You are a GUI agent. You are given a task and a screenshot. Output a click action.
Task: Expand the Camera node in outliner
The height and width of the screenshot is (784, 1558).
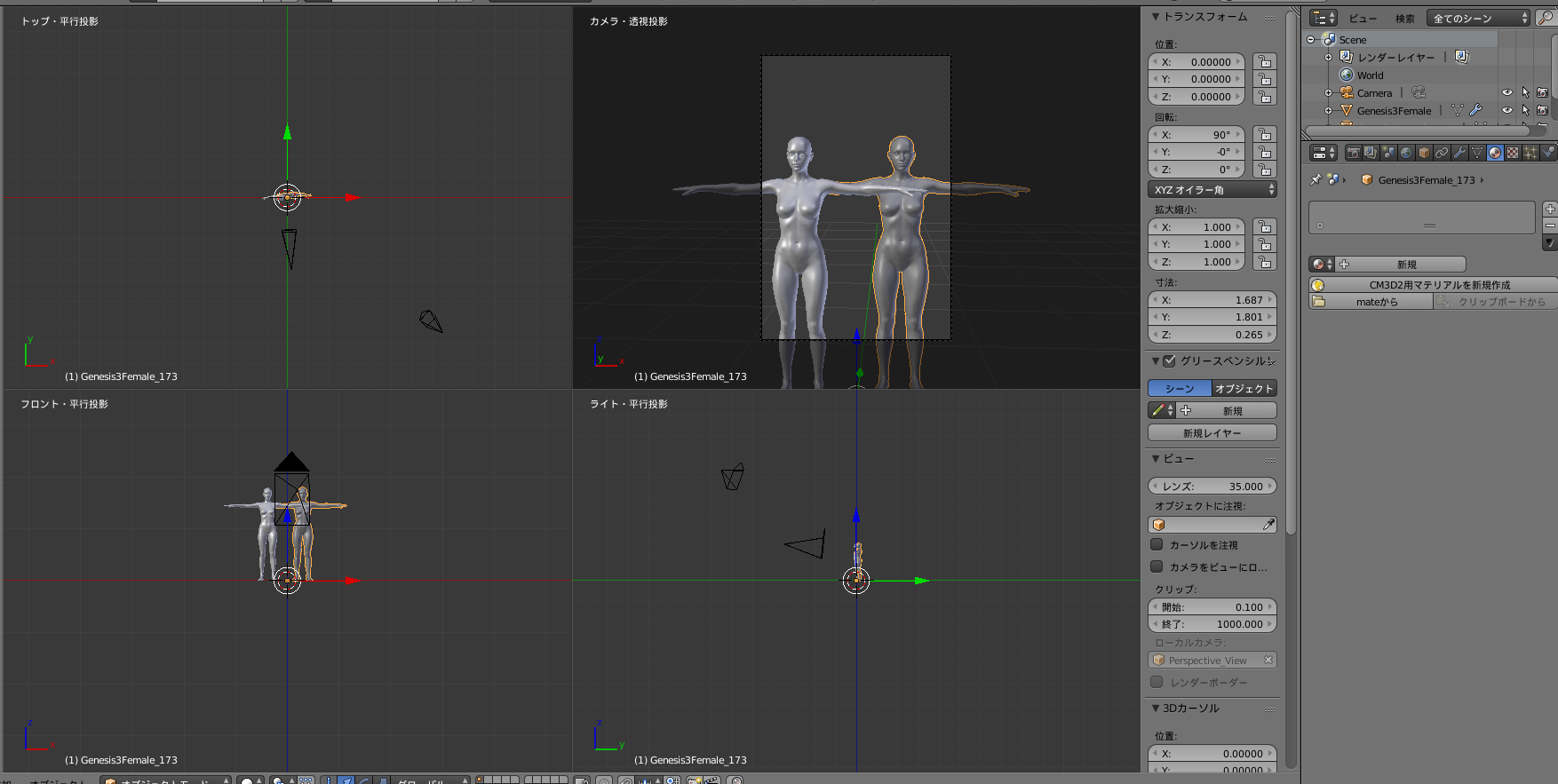pyautogui.click(x=1328, y=92)
